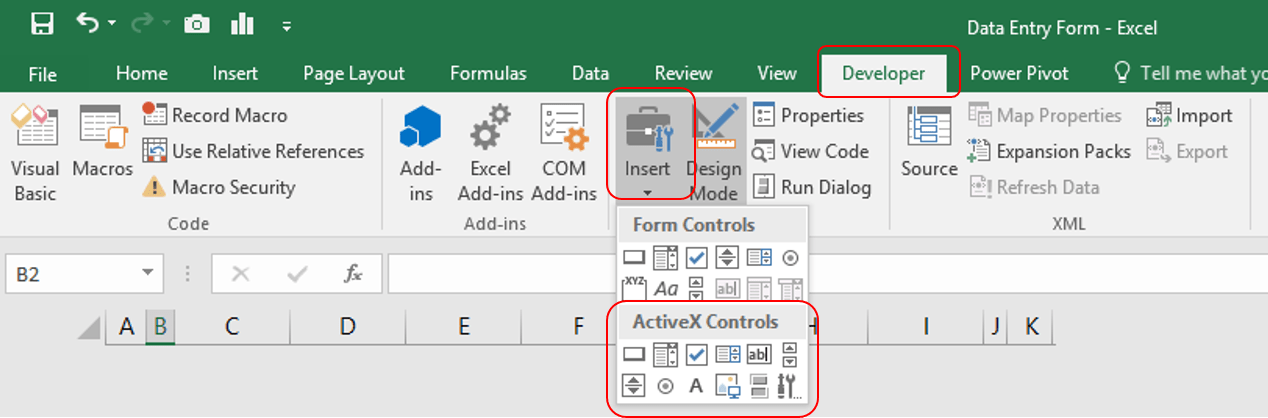Open Macro Security settings
This screenshot has height=418, width=1268.
point(219,187)
